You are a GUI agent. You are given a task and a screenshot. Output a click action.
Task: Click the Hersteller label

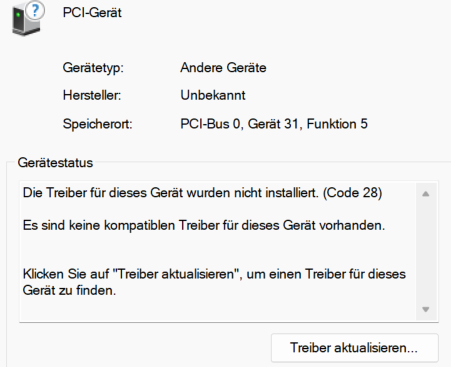[92, 95]
